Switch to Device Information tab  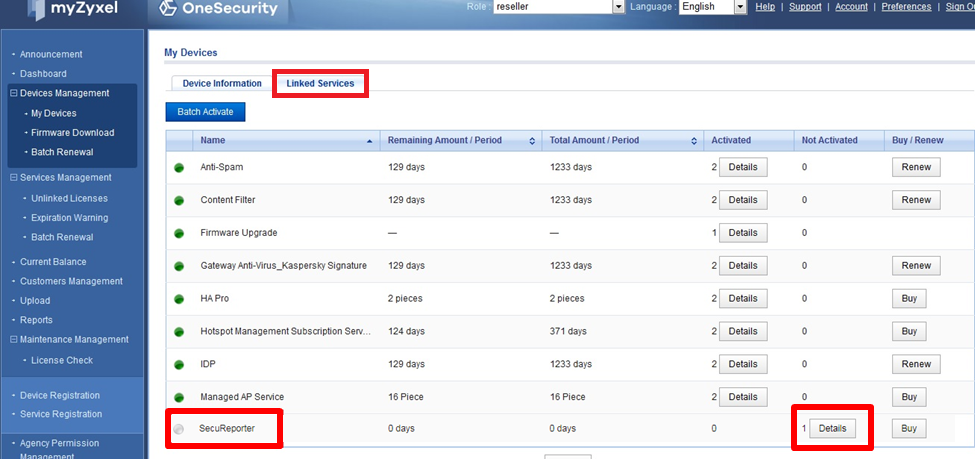[222, 83]
